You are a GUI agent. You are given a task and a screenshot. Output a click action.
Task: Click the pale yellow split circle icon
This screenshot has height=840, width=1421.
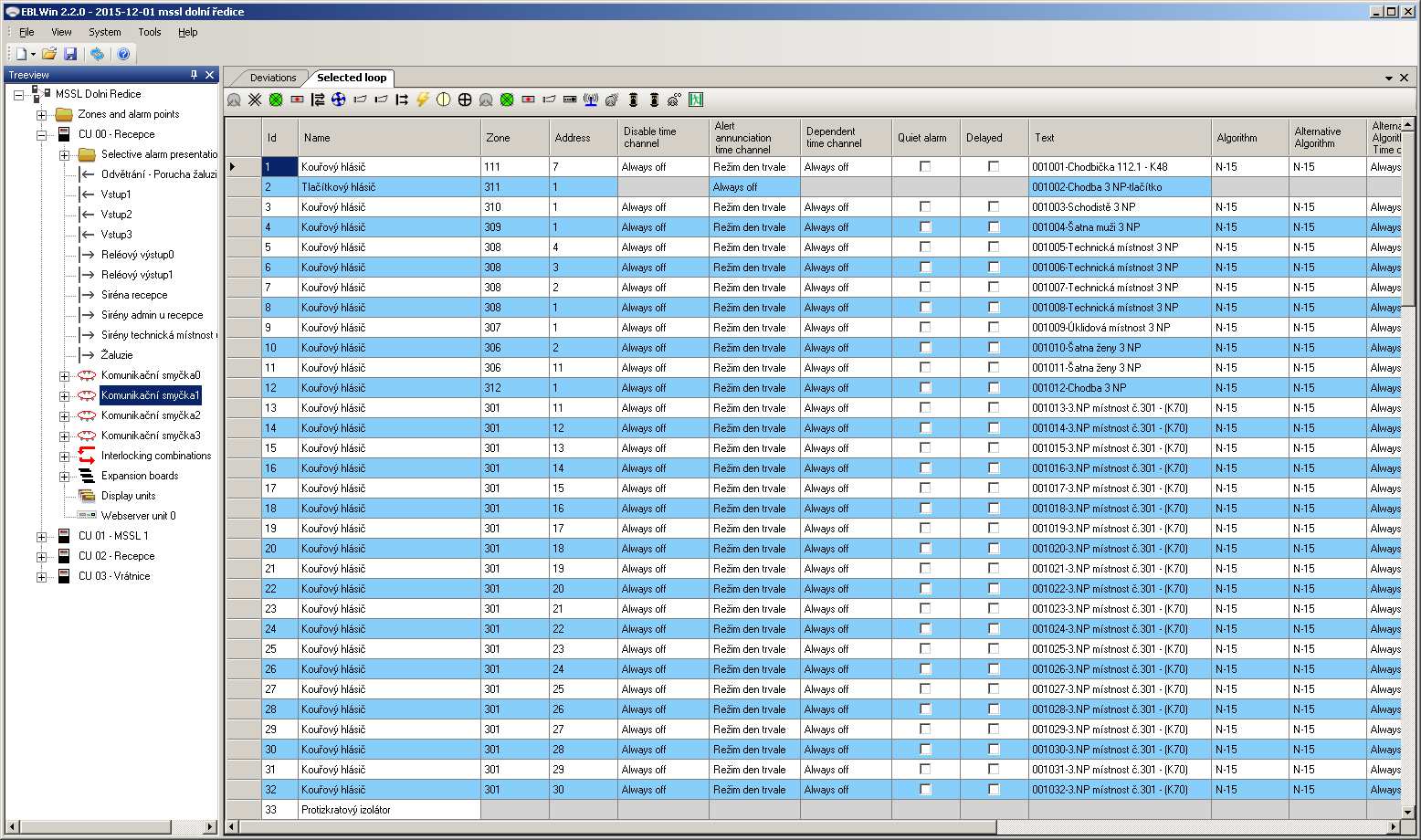(x=444, y=100)
